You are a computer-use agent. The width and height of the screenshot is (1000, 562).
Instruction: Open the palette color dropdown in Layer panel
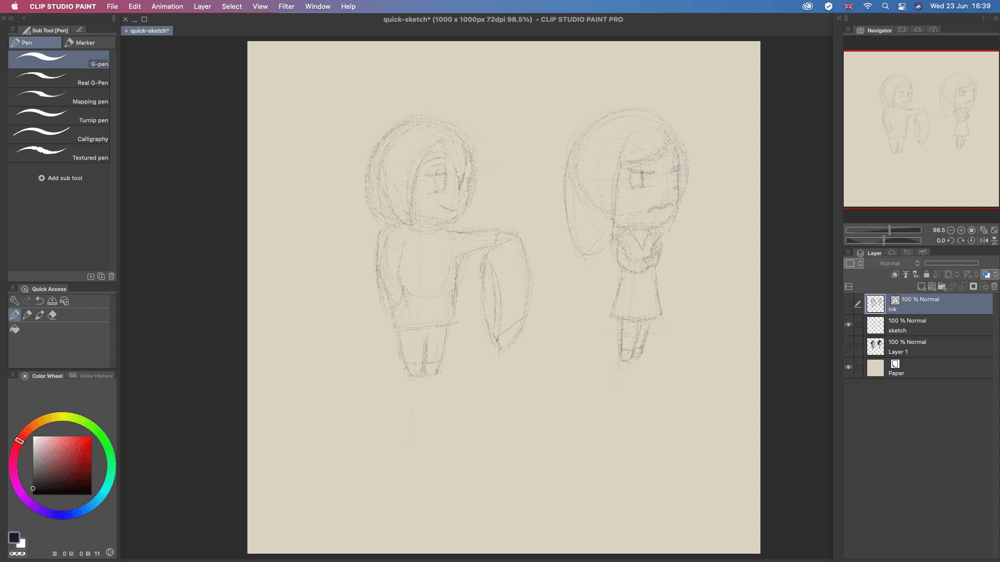(x=853, y=263)
